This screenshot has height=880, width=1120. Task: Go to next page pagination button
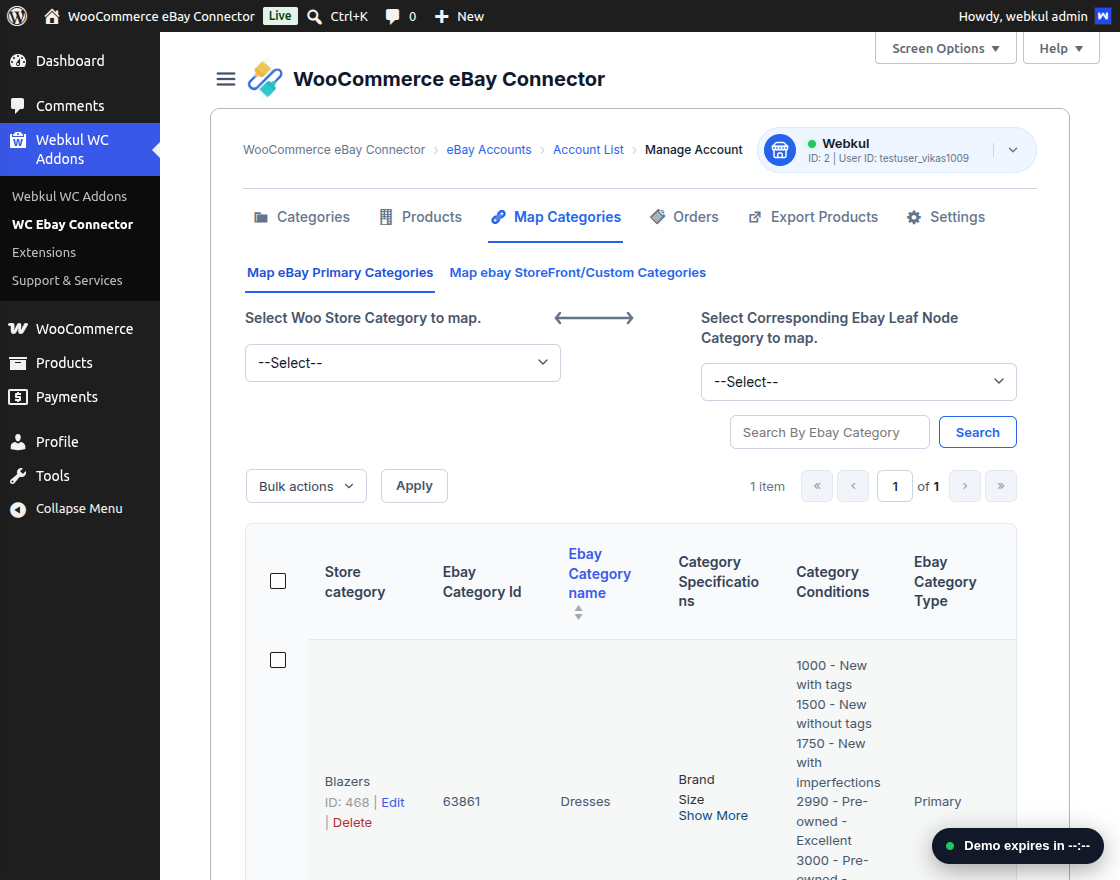point(965,486)
